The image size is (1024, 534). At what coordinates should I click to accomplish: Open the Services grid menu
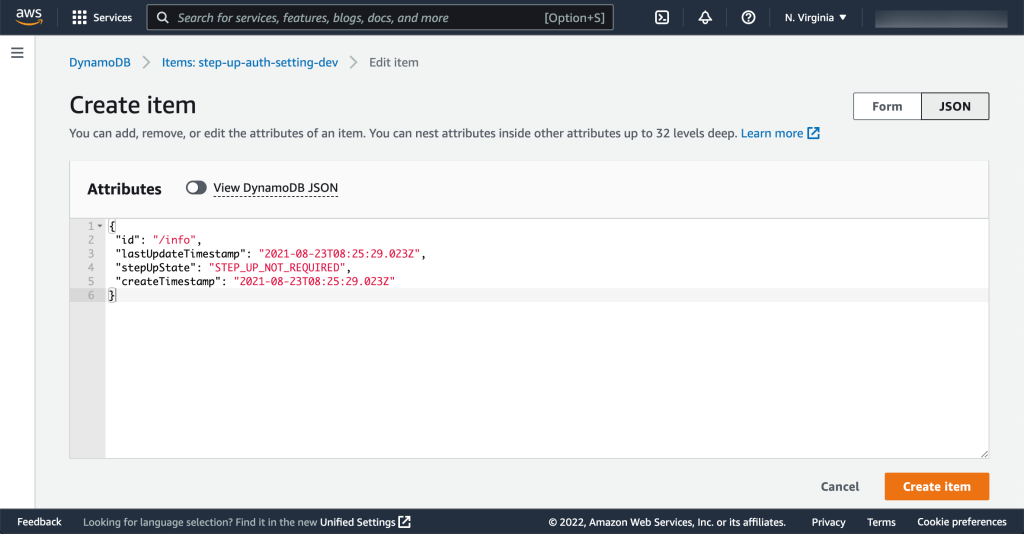point(79,18)
